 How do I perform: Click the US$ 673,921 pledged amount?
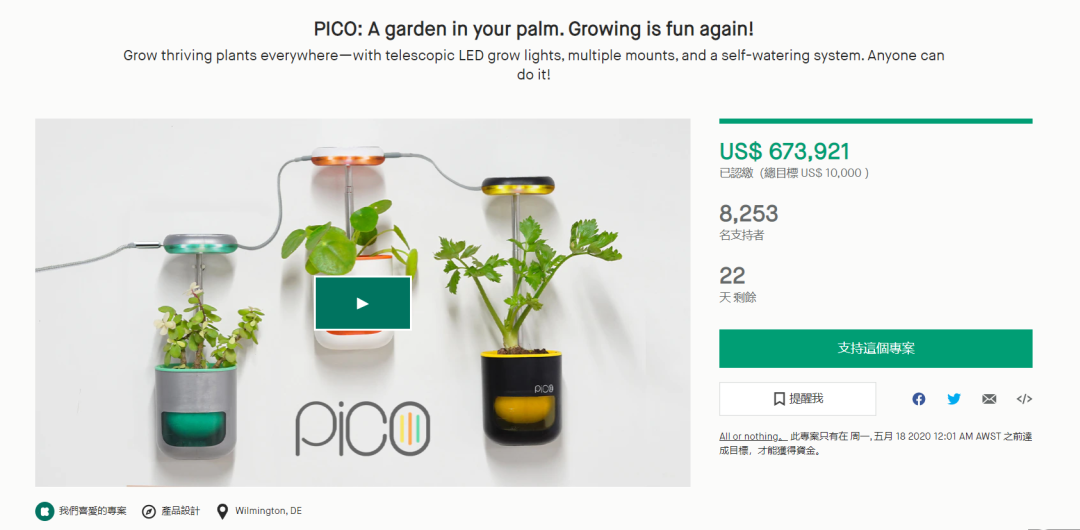coord(785,151)
